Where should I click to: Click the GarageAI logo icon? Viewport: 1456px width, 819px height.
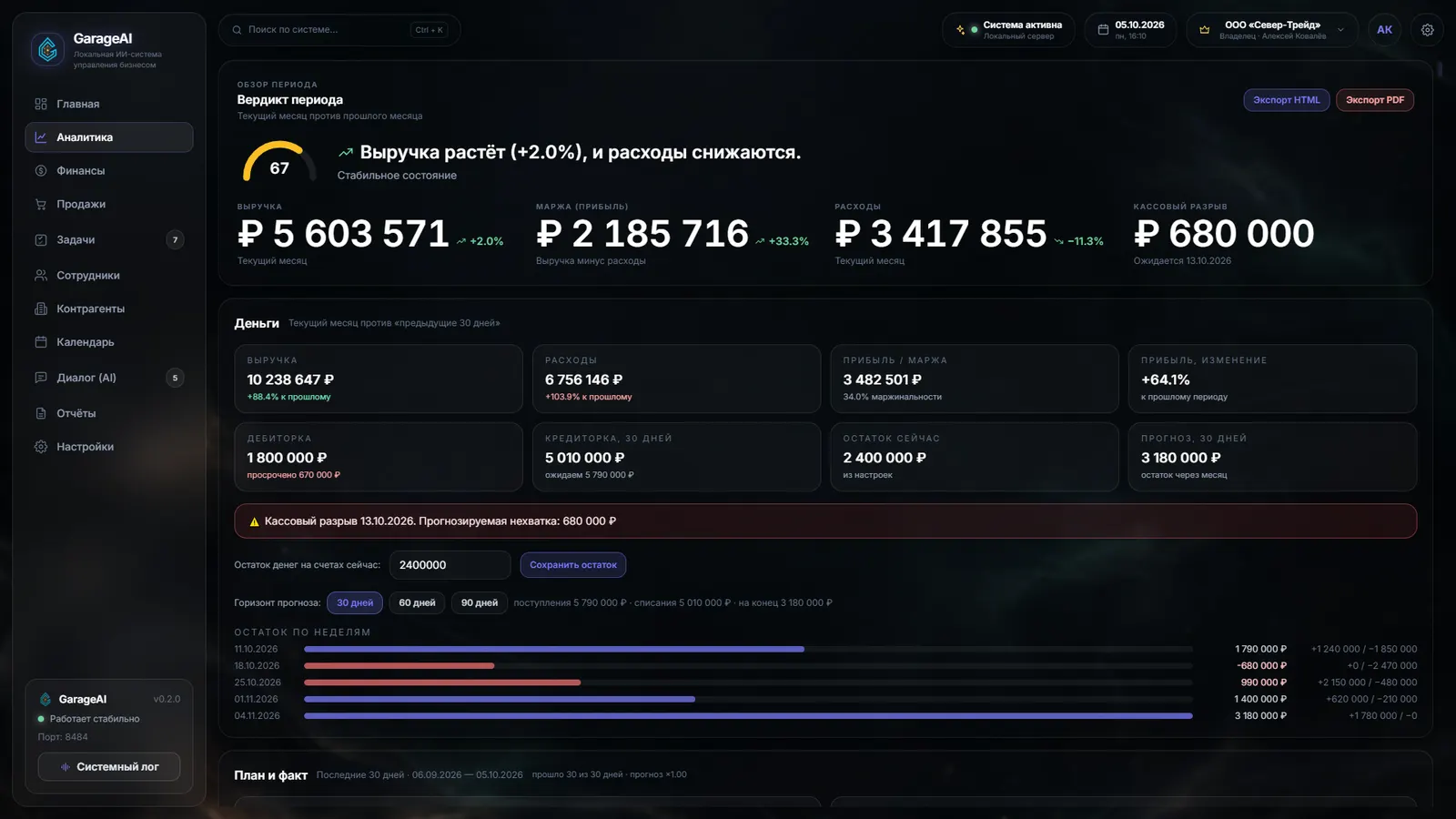47,50
